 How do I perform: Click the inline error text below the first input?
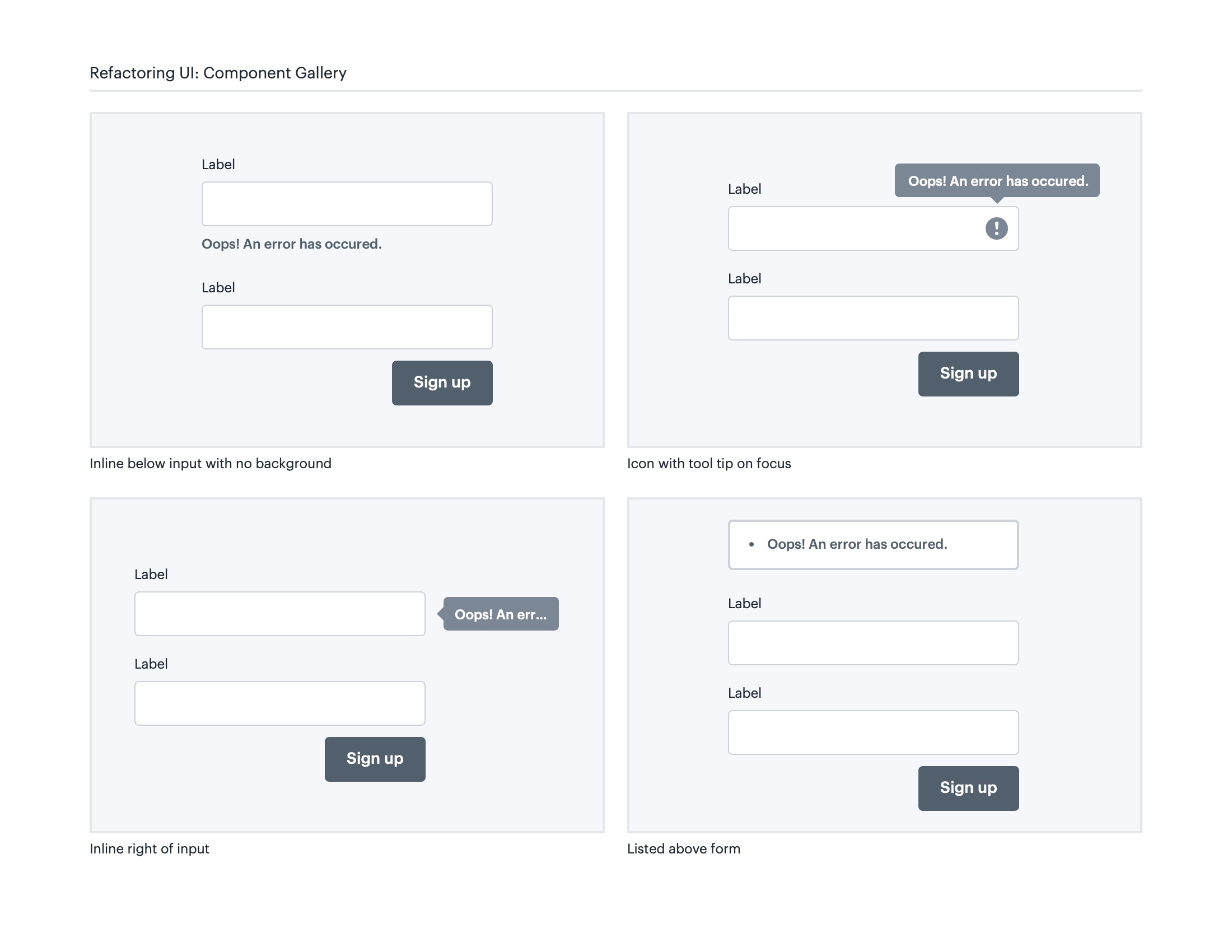(291, 244)
